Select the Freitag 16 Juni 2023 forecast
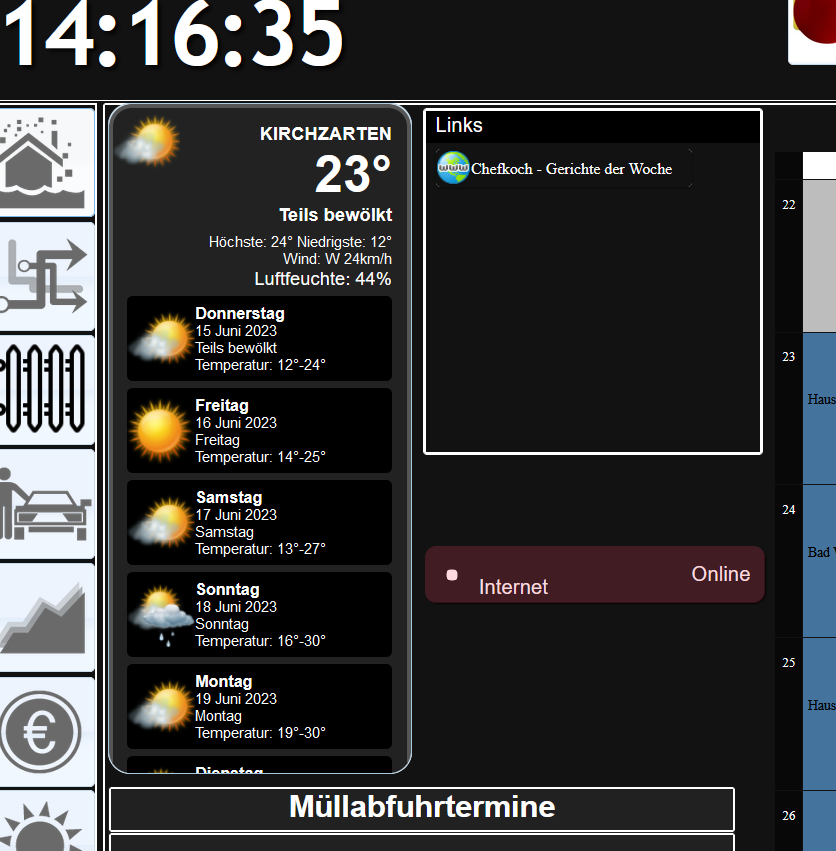Screen dimensions: 836x851 click(259, 430)
